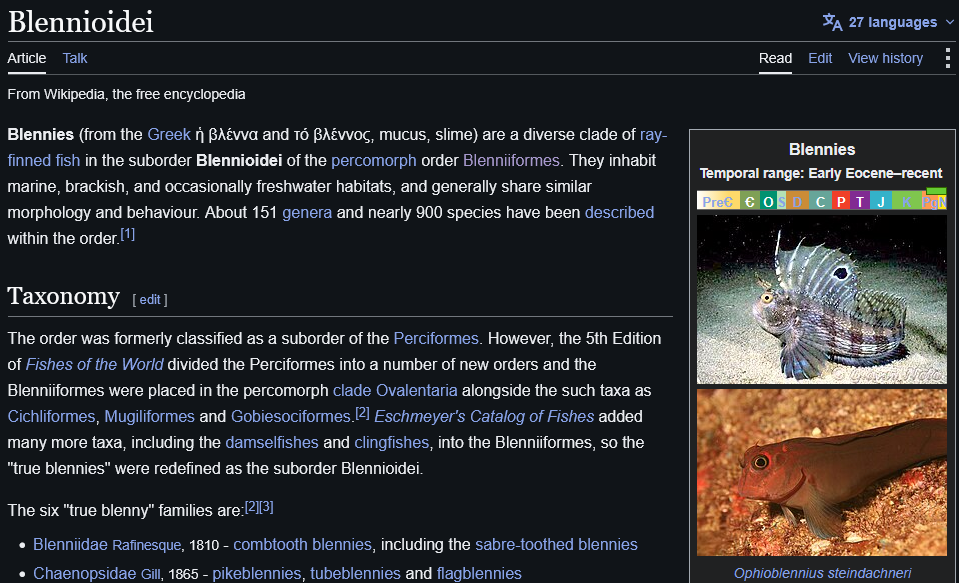Click the Cretaceous K timeline segment

coord(906,201)
